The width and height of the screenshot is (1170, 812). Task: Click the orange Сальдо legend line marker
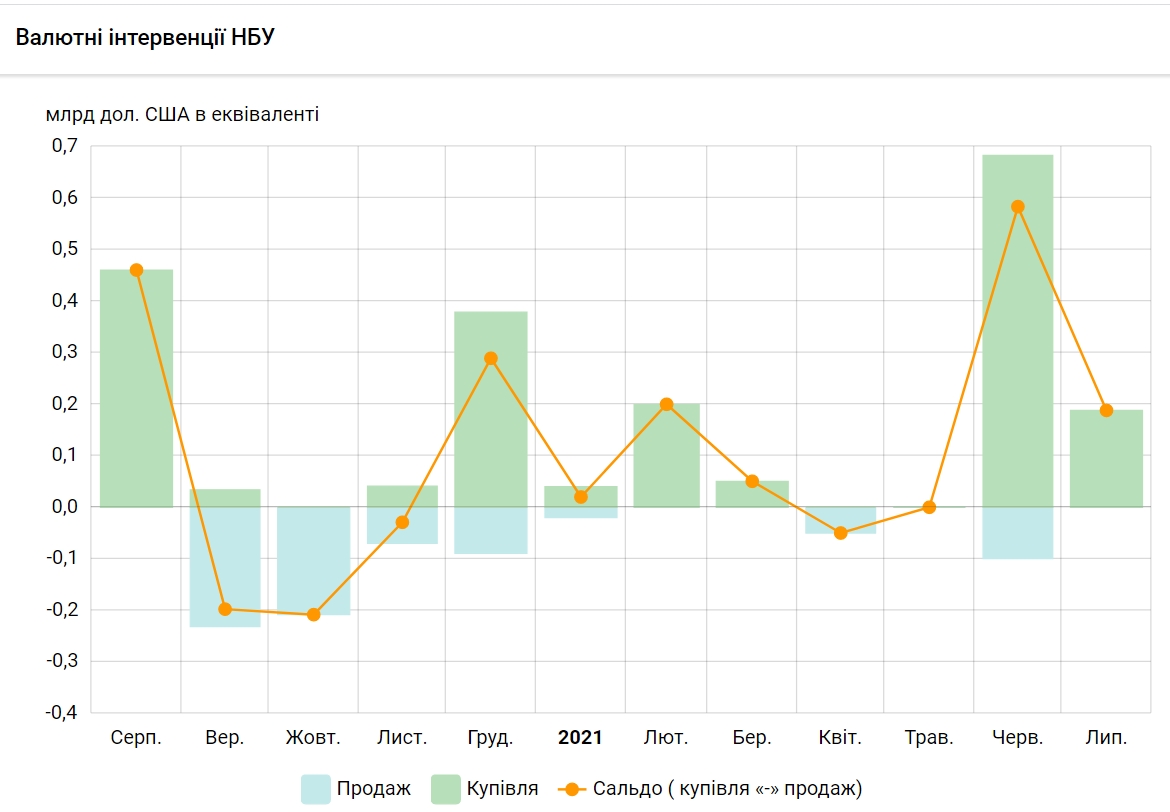(571, 789)
